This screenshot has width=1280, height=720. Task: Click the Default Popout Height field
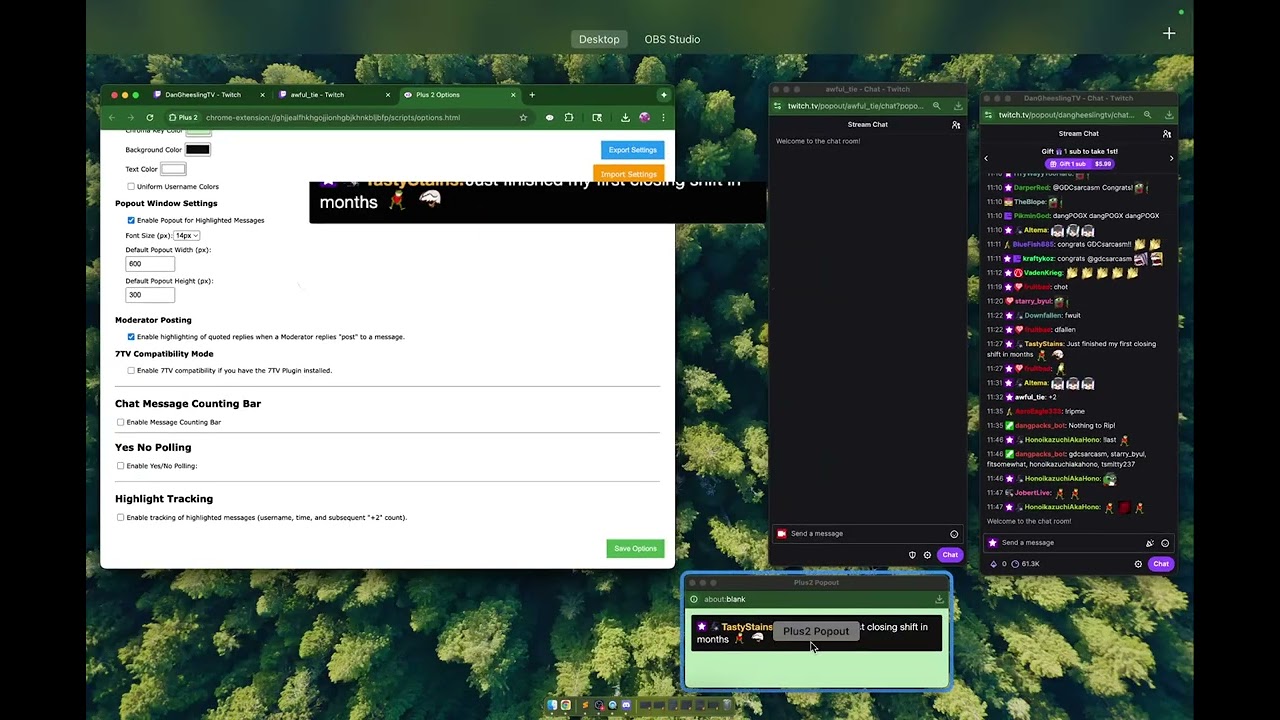[150, 295]
